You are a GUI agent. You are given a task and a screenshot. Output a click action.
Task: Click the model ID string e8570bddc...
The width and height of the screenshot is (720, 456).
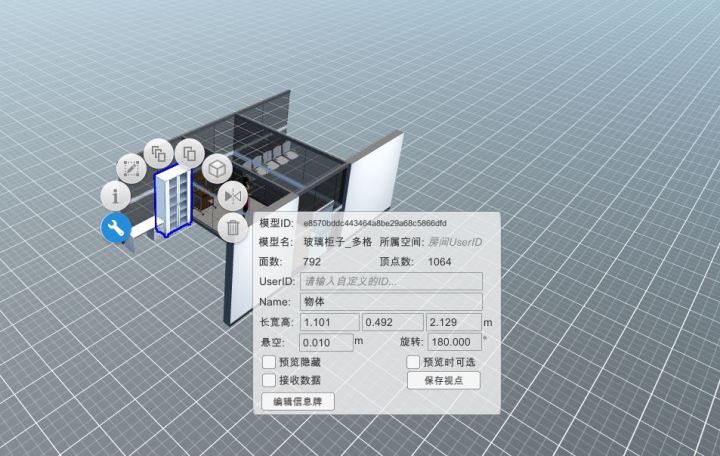375,223
